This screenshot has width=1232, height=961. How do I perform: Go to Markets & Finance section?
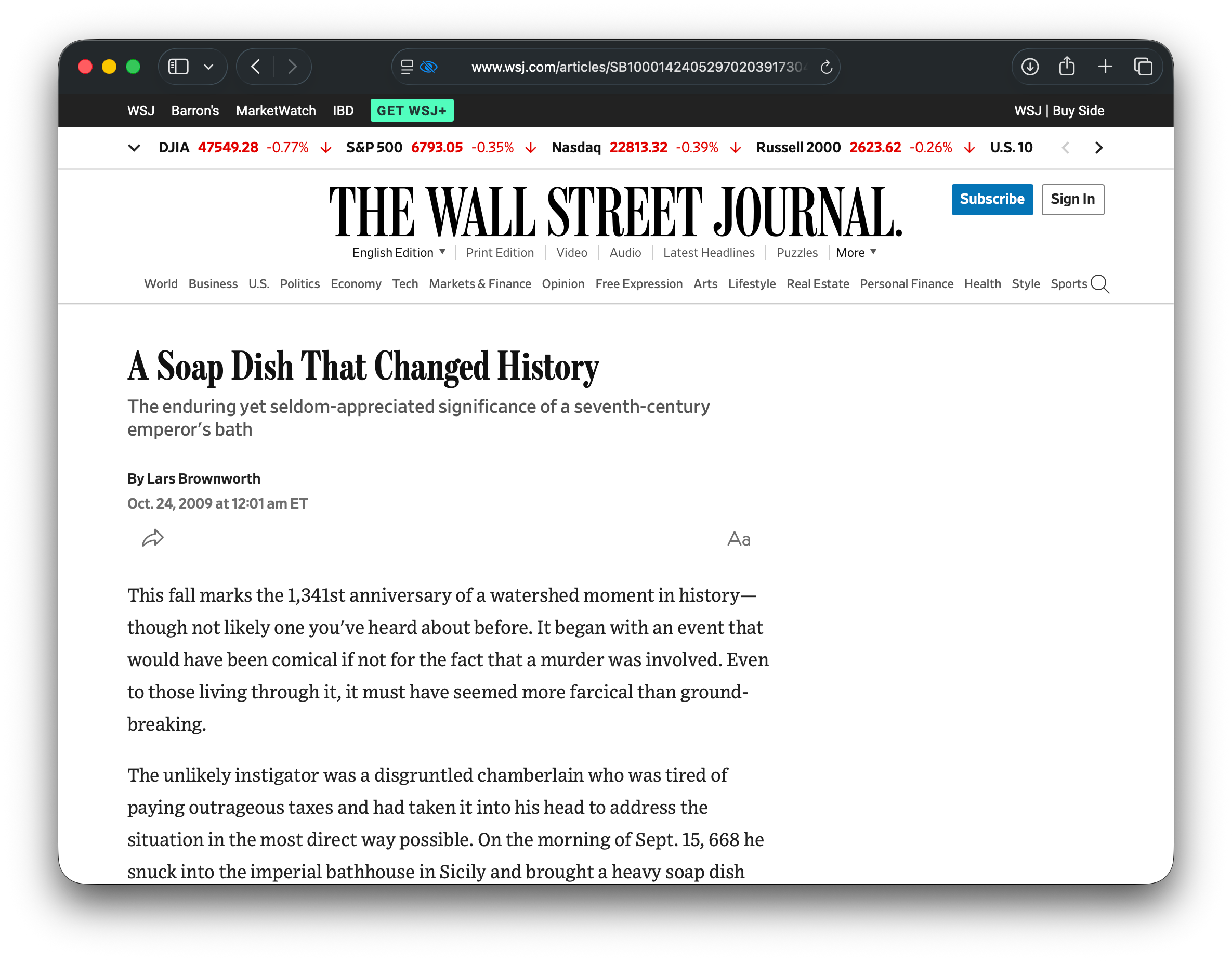(480, 284)
